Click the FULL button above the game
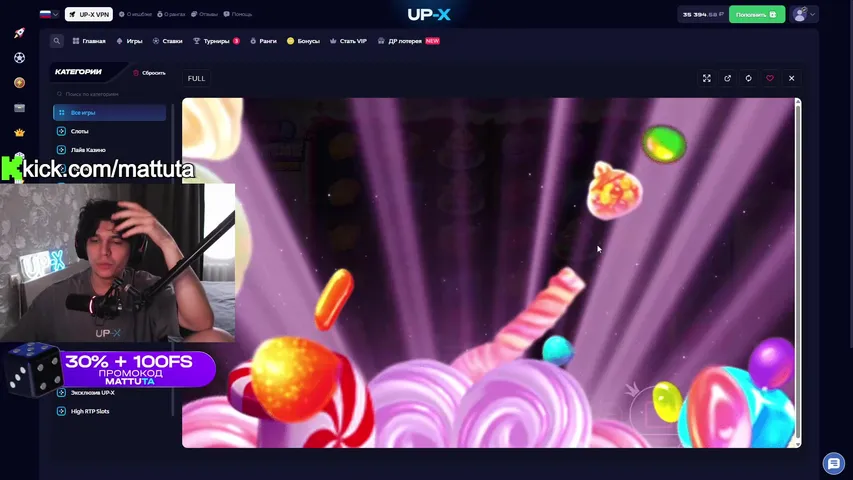 (x=196, y=78)
